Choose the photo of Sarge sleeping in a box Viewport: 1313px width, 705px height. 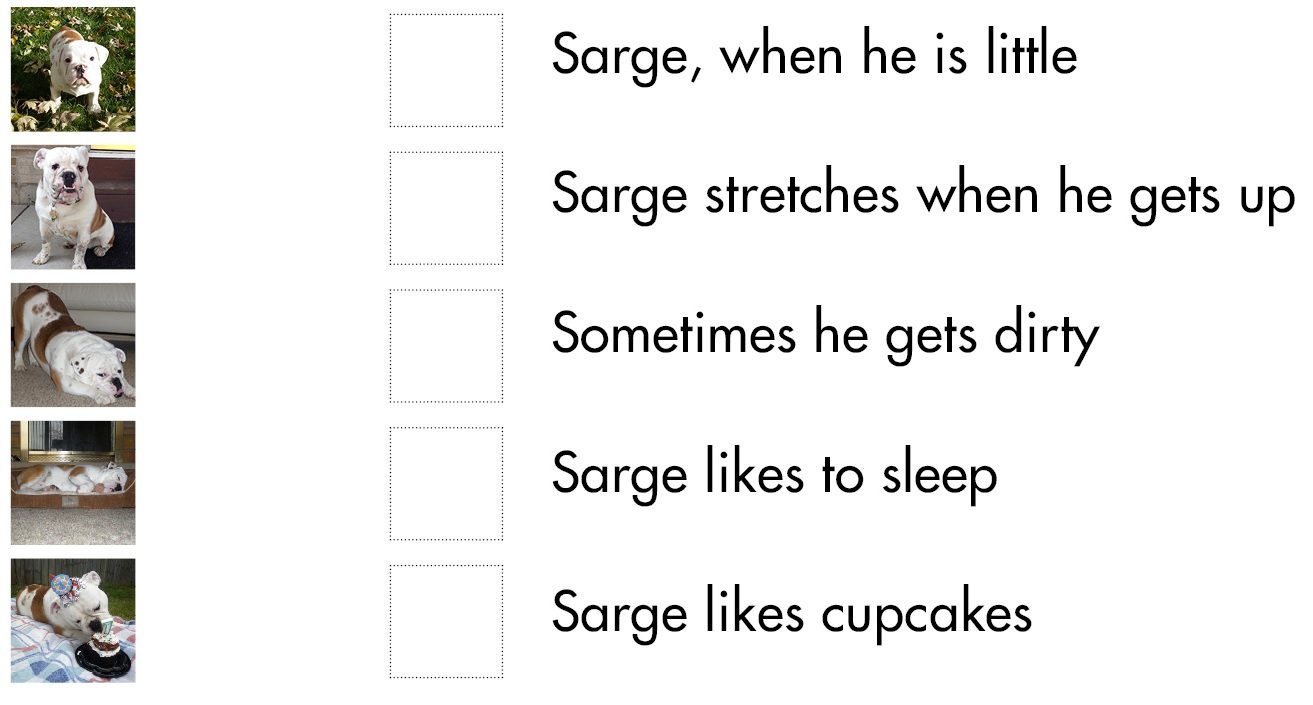coord(73,482)
